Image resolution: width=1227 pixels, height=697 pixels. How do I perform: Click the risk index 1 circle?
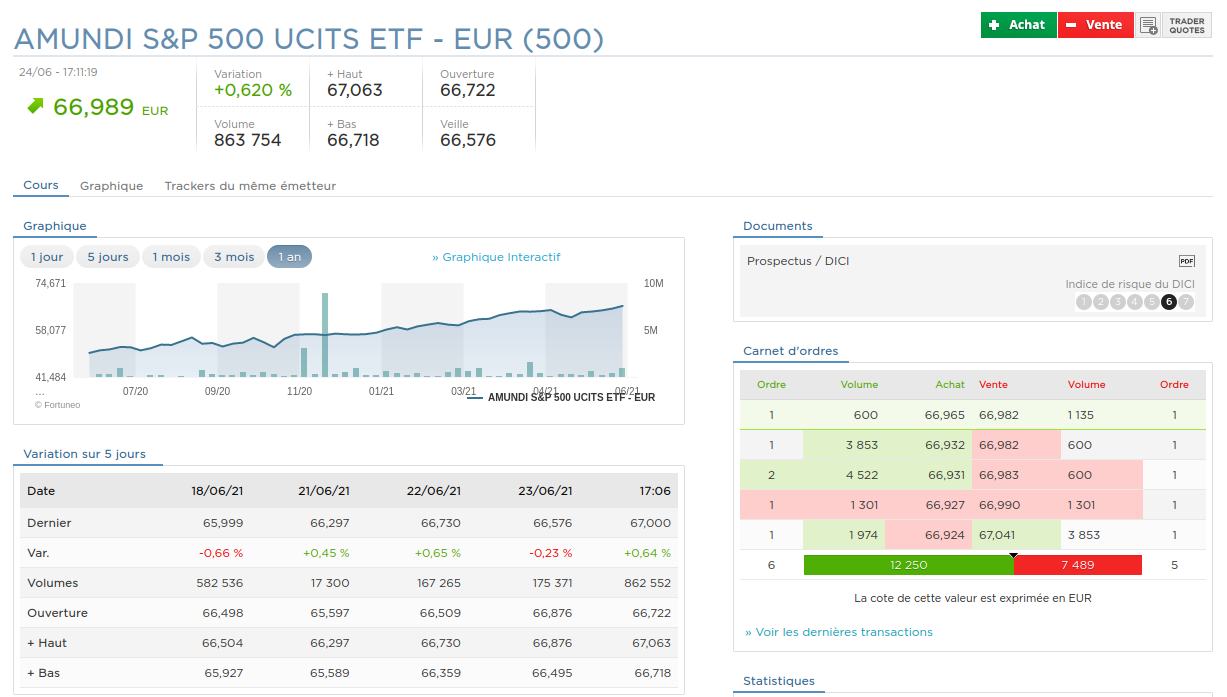(1084, 302)
